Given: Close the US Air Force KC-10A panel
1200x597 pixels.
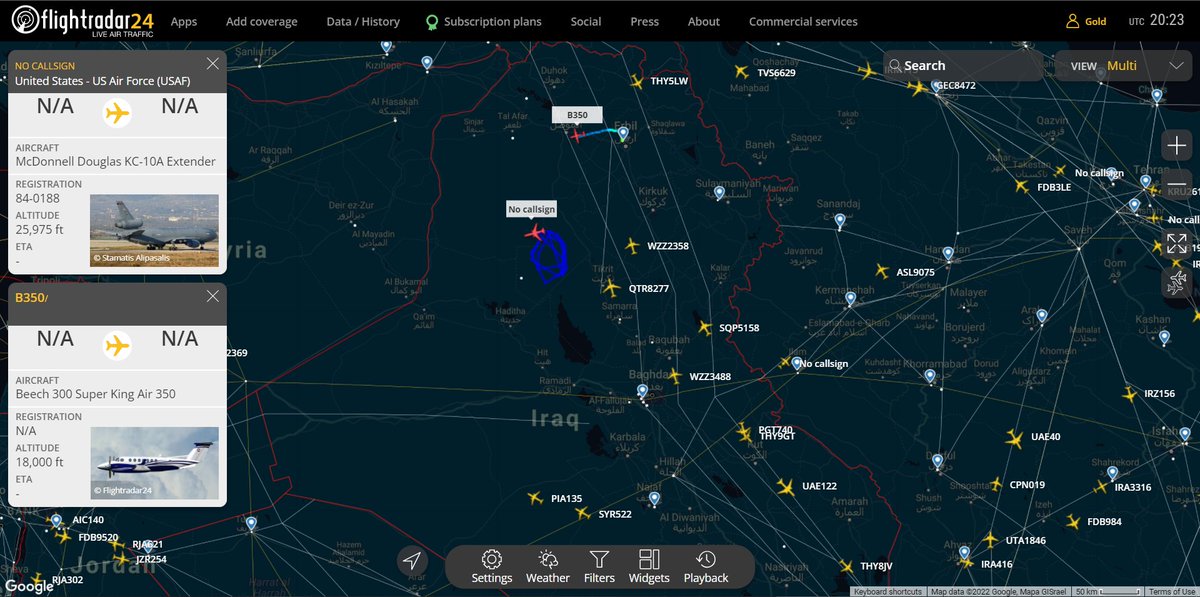Looking at the screenshot, I should pos(212,64).
